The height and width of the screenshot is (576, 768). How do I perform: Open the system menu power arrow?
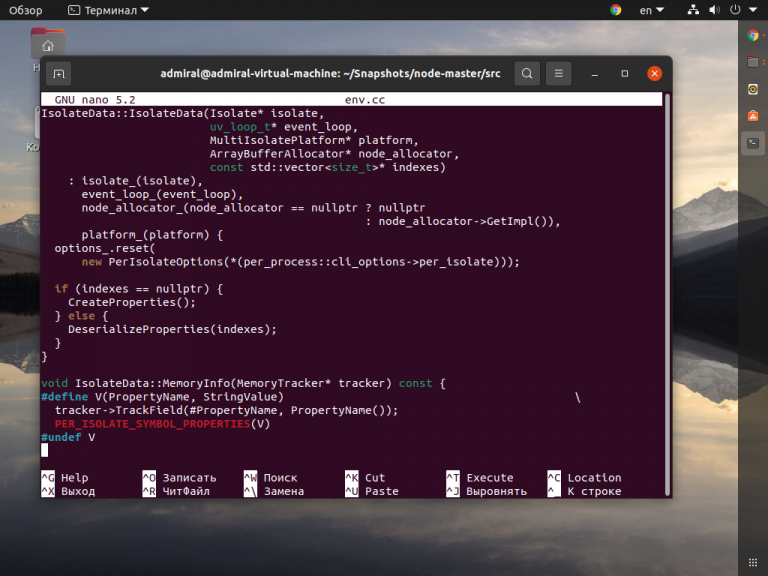tap(753, 10)
